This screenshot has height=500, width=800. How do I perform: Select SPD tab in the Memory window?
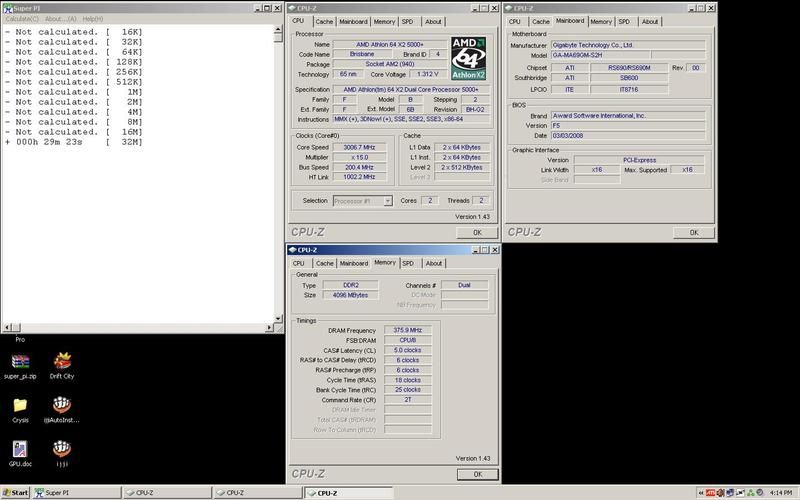(x=408, y=263)
